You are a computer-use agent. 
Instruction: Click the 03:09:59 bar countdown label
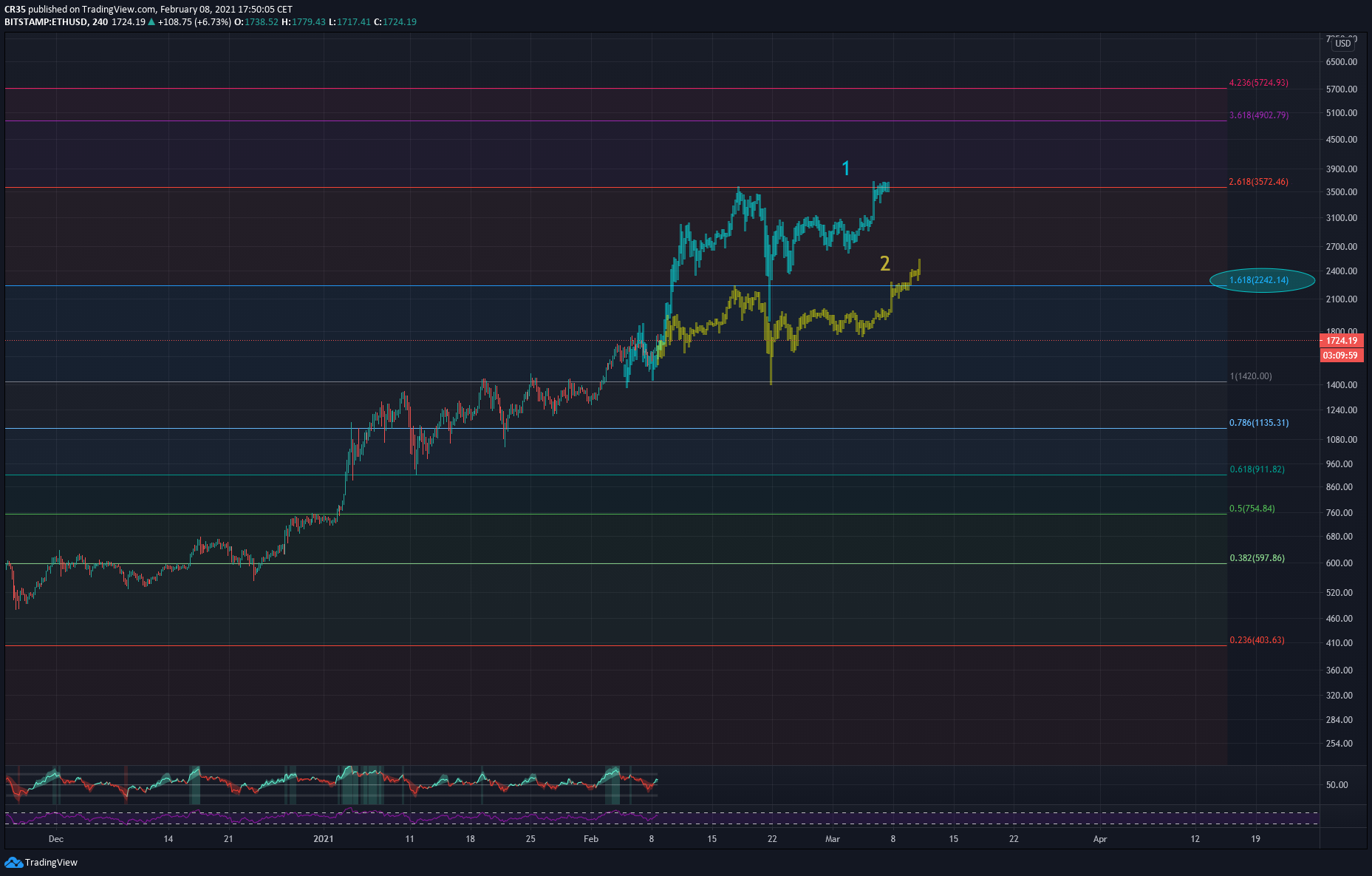(x=1340, y=356)
